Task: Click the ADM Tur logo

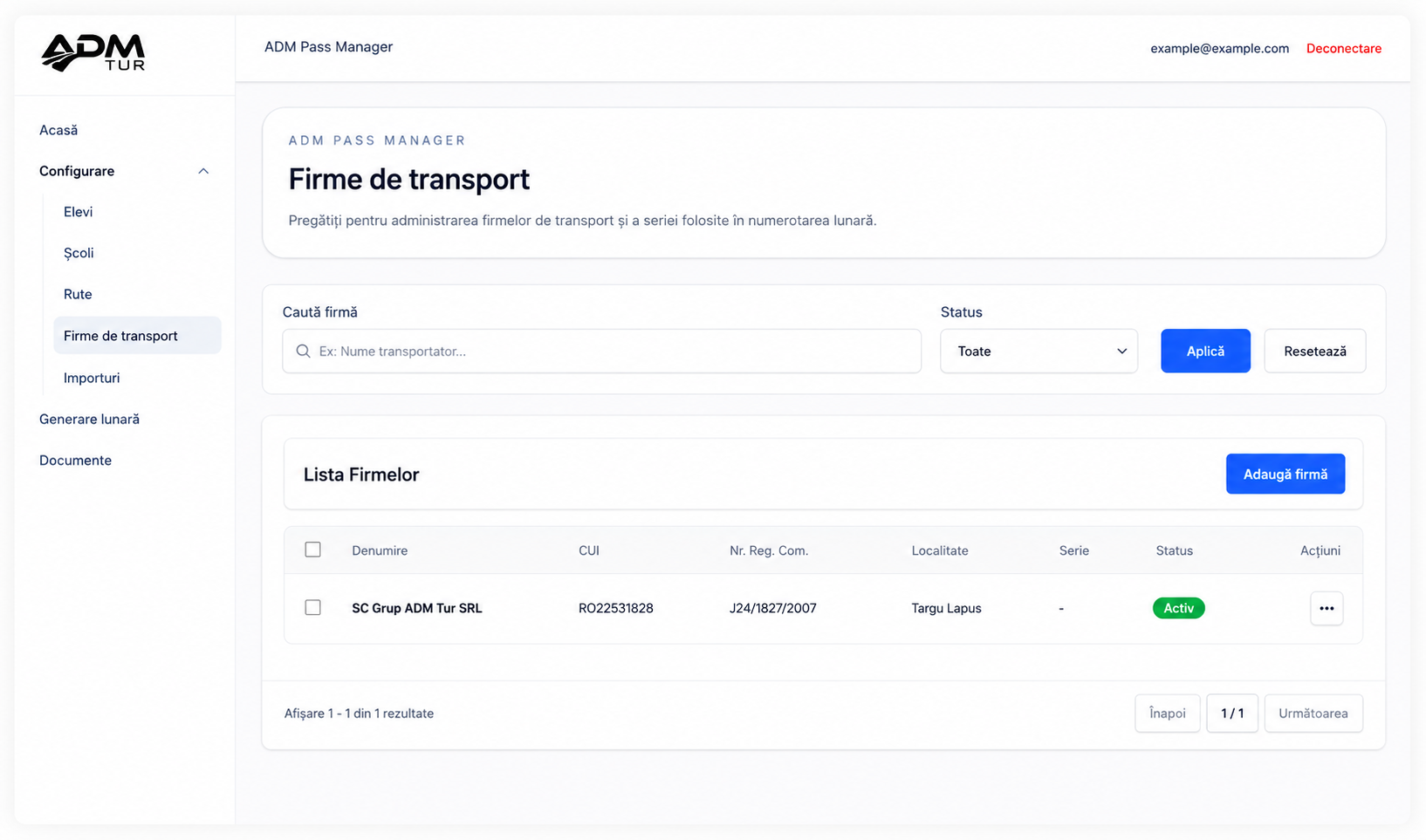Action: click(x=93, y=52)
